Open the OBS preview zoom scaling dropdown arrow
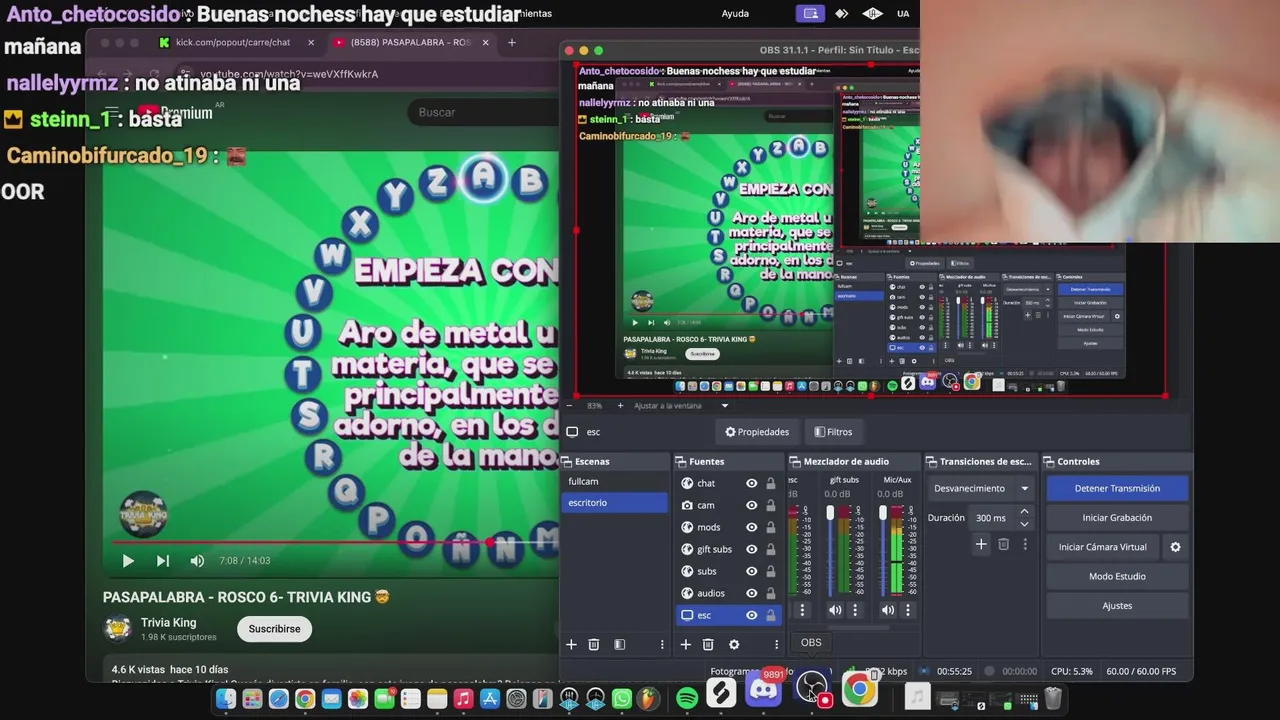 tap(725, 405)
